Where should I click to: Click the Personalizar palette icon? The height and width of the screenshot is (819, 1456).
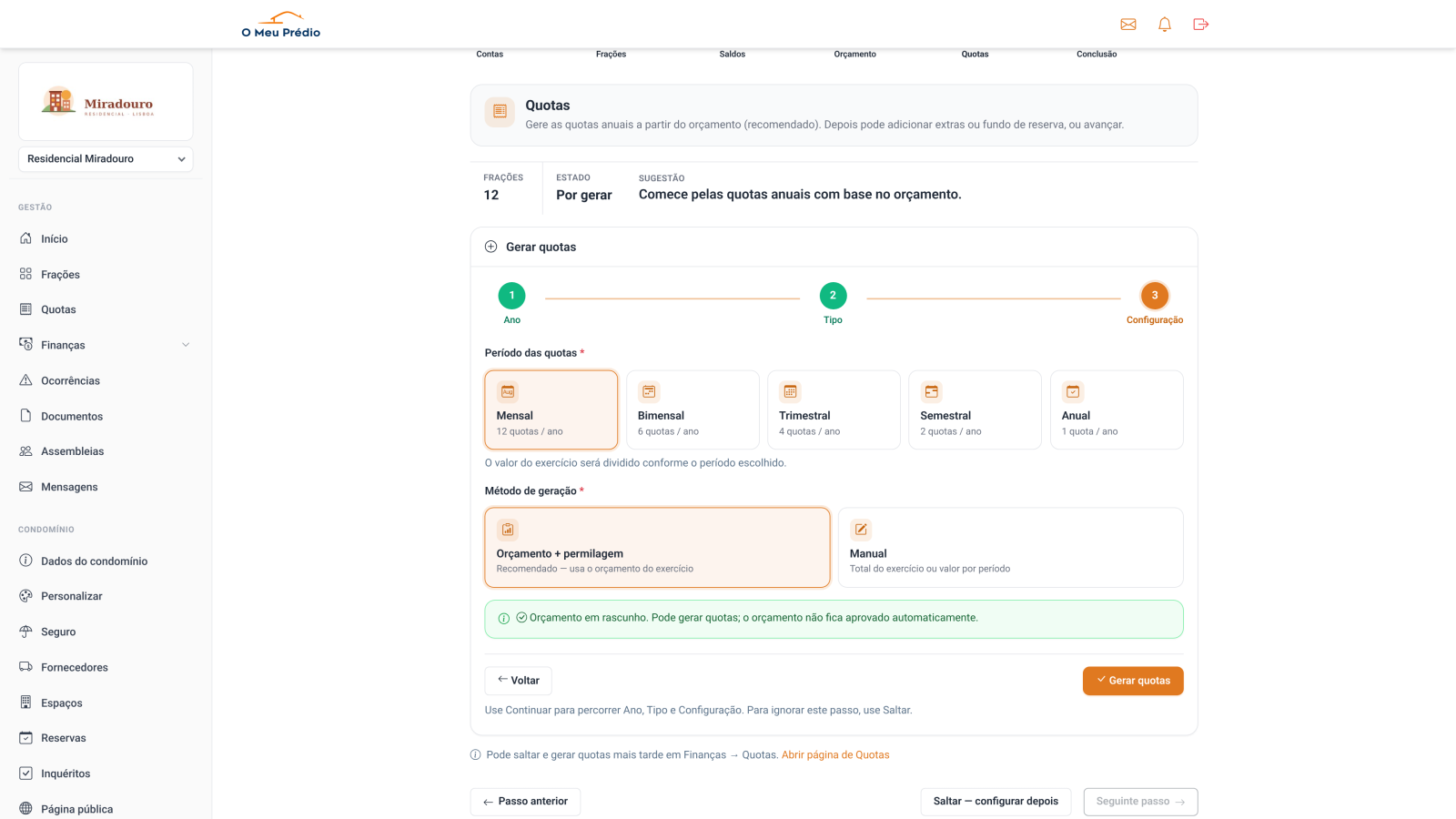pyautogui.click(x=25, y=596)
